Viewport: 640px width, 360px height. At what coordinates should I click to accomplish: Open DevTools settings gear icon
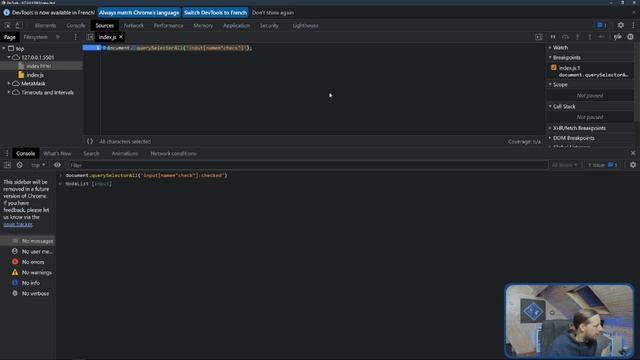coord(621,25)
